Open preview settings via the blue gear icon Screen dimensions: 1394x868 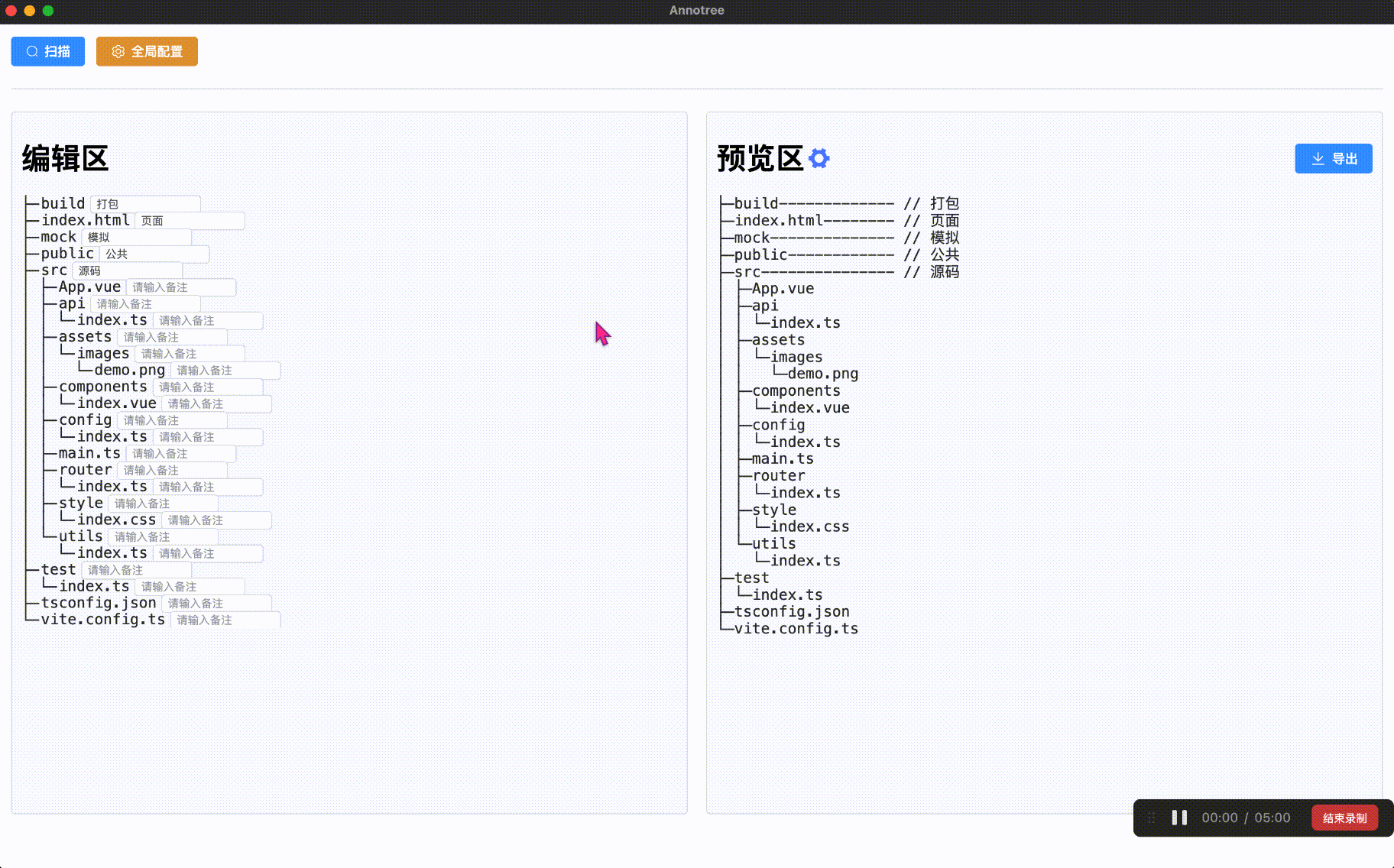tap(819, 158)
